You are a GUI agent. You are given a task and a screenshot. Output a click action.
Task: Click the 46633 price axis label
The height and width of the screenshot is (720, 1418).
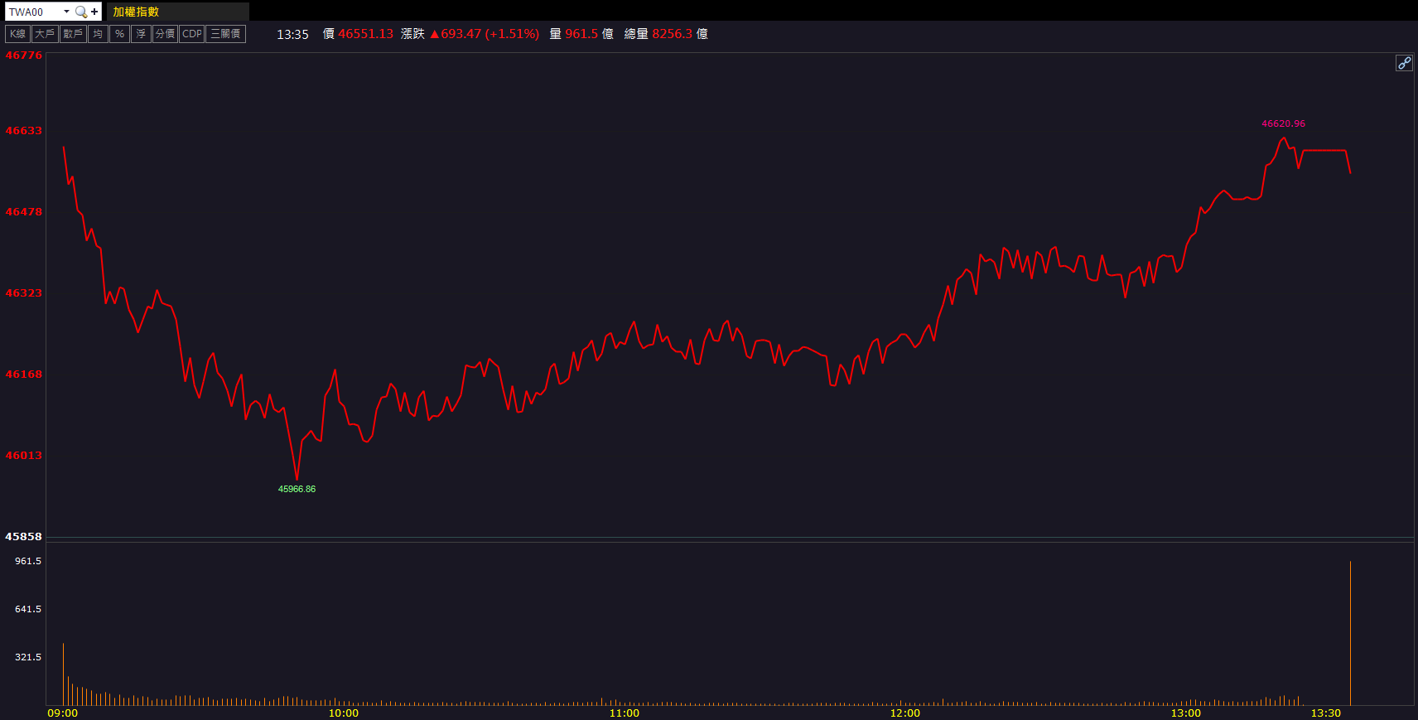pos(24,130)
